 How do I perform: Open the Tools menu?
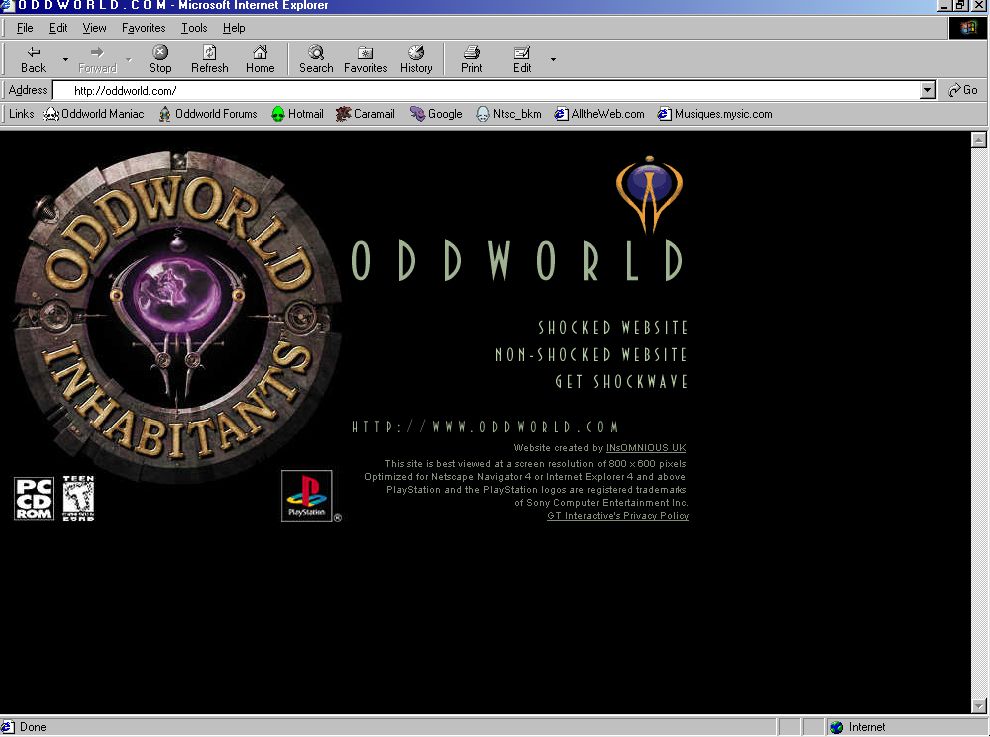tap(194, 28)
